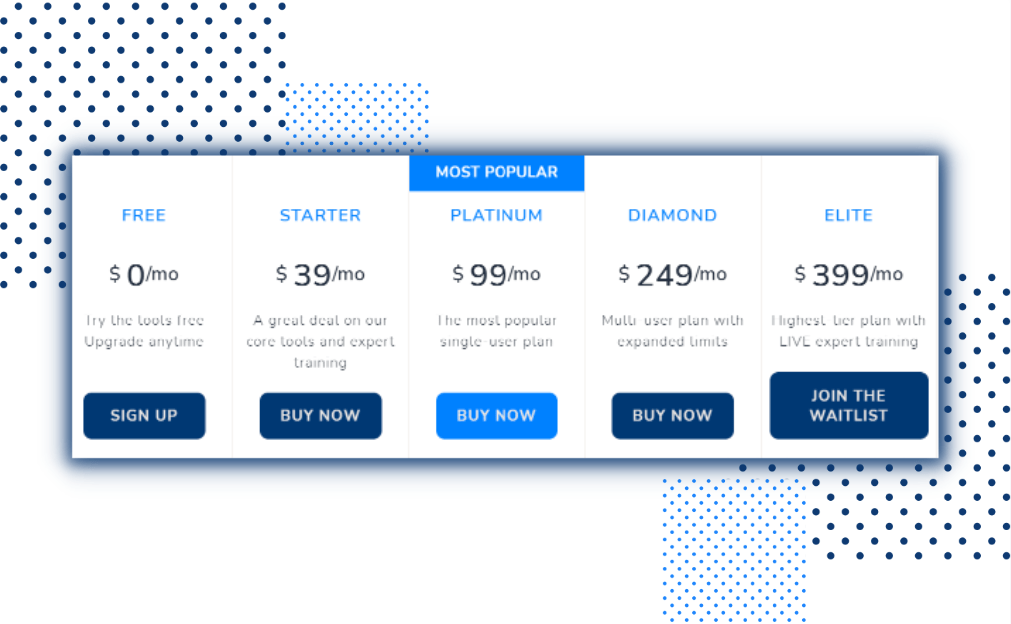Click the $0/mo price

144,274
